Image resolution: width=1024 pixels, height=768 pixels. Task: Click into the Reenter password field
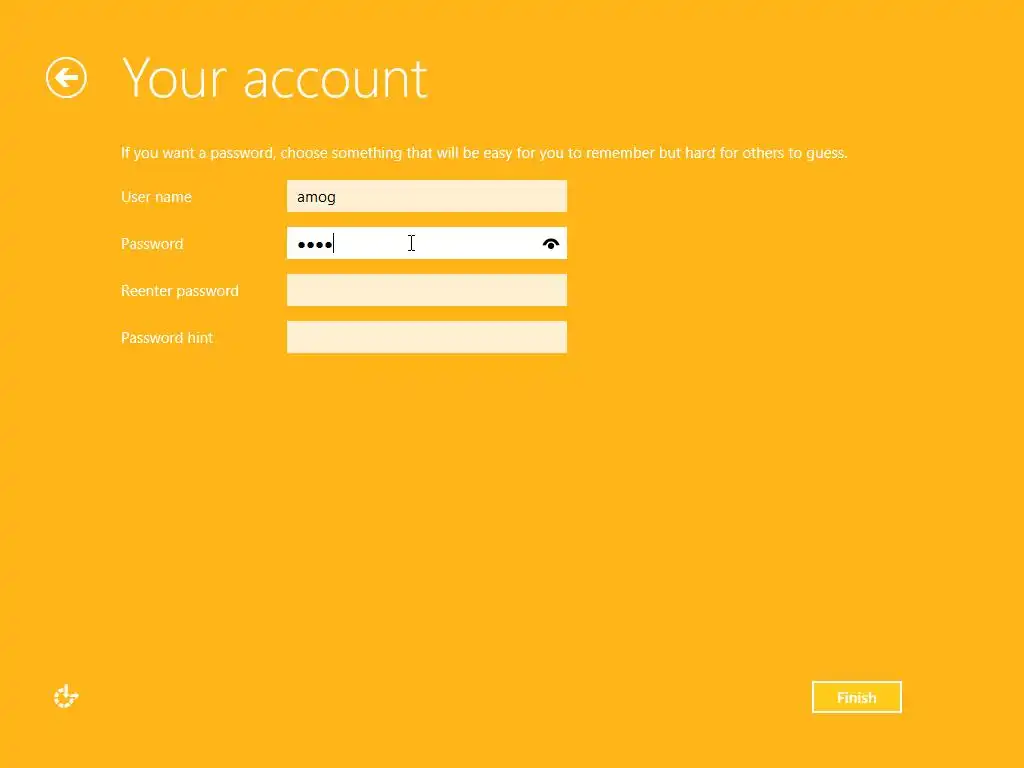(x=426, y=290)
